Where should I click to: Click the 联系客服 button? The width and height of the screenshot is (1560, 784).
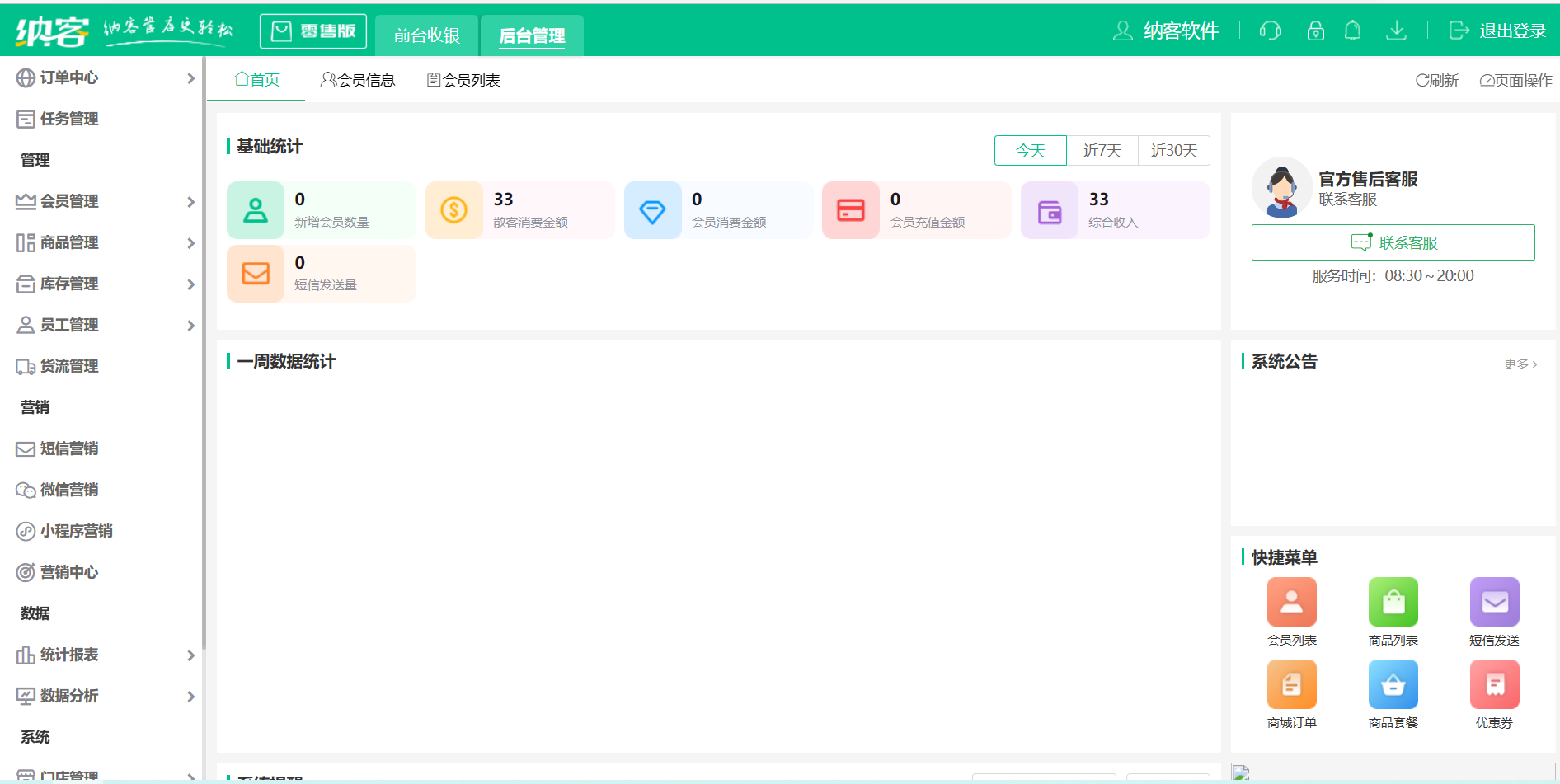coord(1393,242)
